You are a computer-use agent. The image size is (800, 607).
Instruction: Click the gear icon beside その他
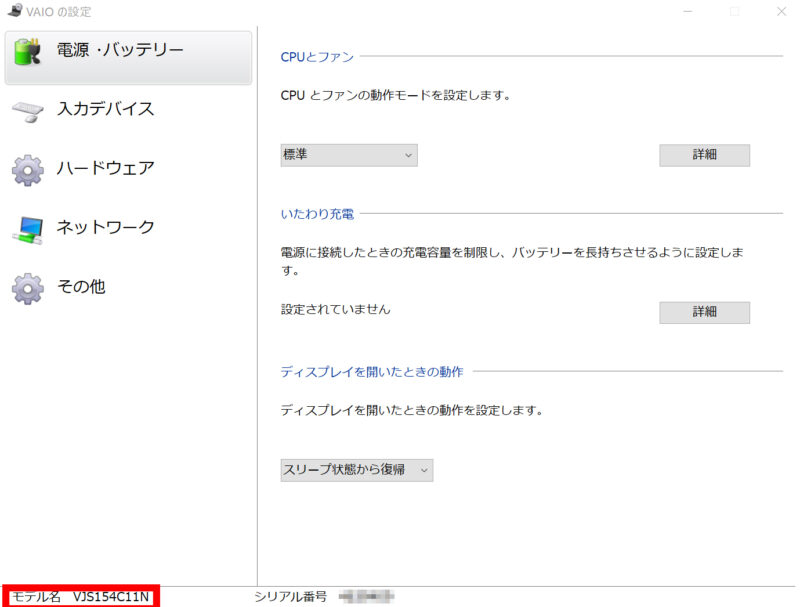pyautogui.click(x=28, y=289)
